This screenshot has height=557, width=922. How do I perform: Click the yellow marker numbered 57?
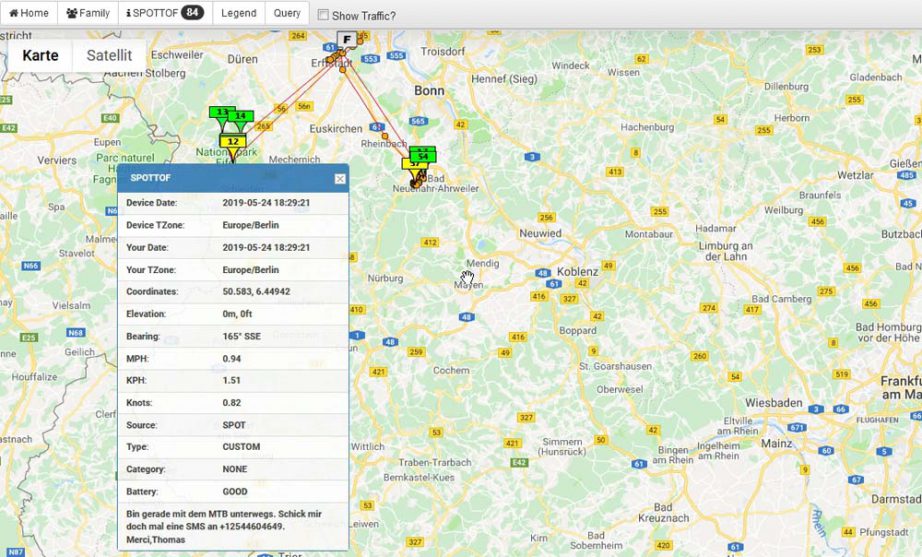coord(410,165)
